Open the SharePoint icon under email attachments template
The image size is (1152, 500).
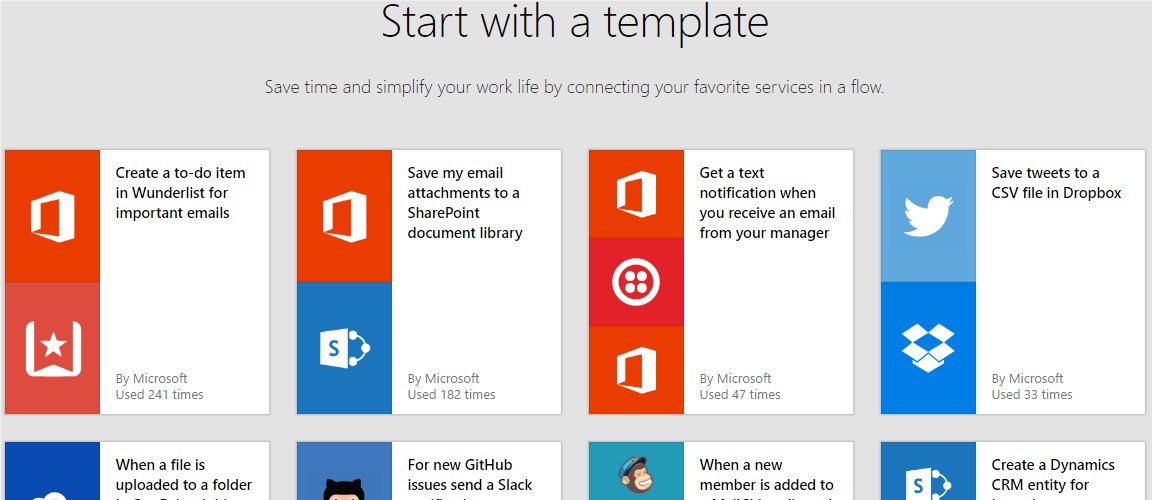tap(344, 348)
